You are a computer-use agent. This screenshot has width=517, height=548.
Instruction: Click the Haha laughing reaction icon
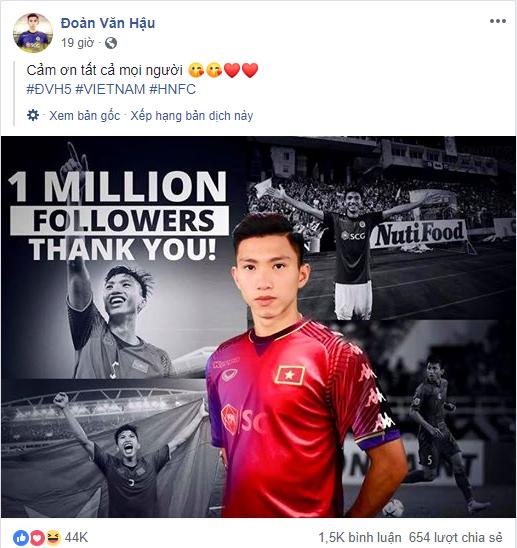click(53, 538)
